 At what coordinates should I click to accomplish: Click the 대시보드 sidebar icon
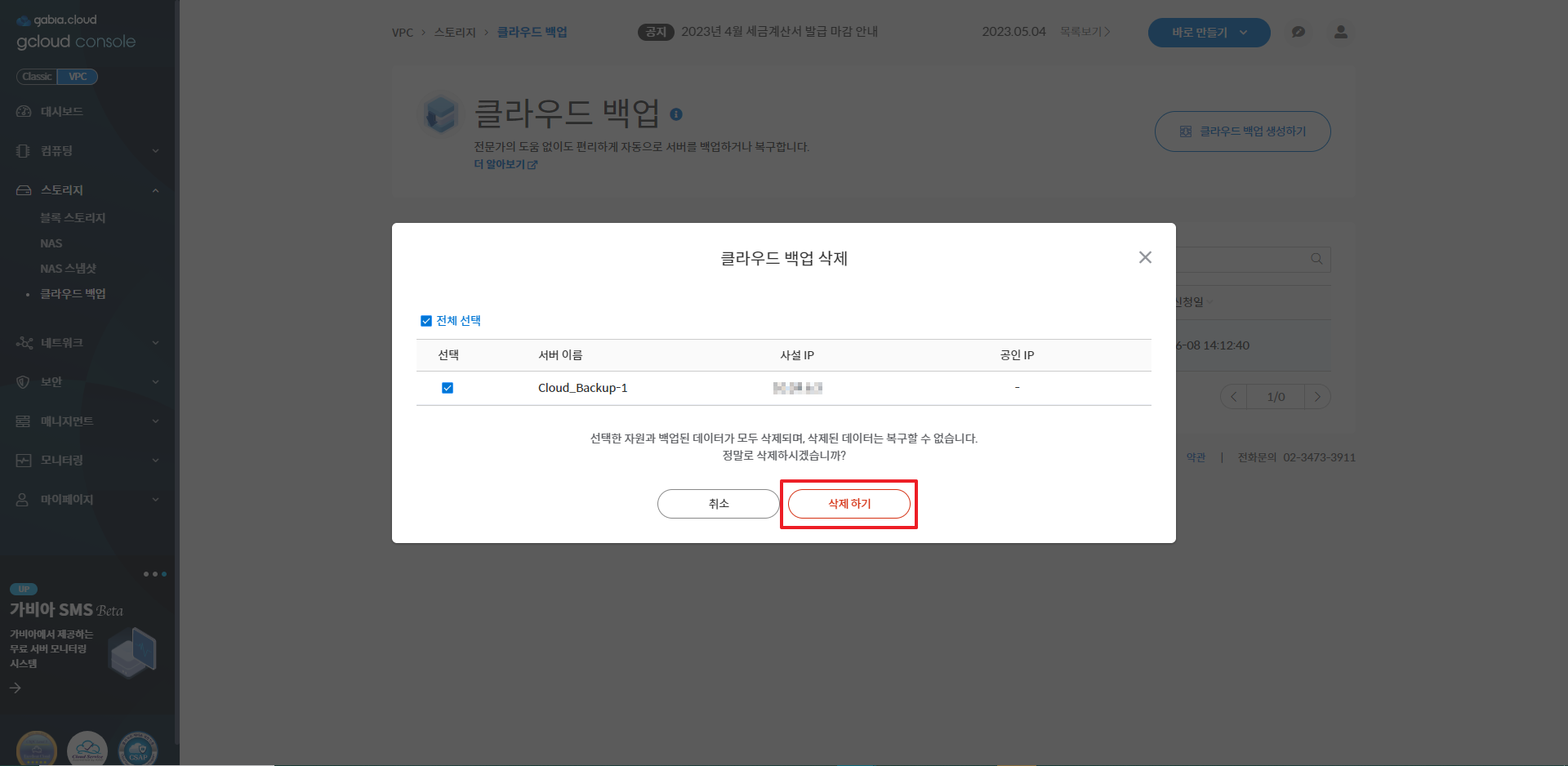coord(24,111)
